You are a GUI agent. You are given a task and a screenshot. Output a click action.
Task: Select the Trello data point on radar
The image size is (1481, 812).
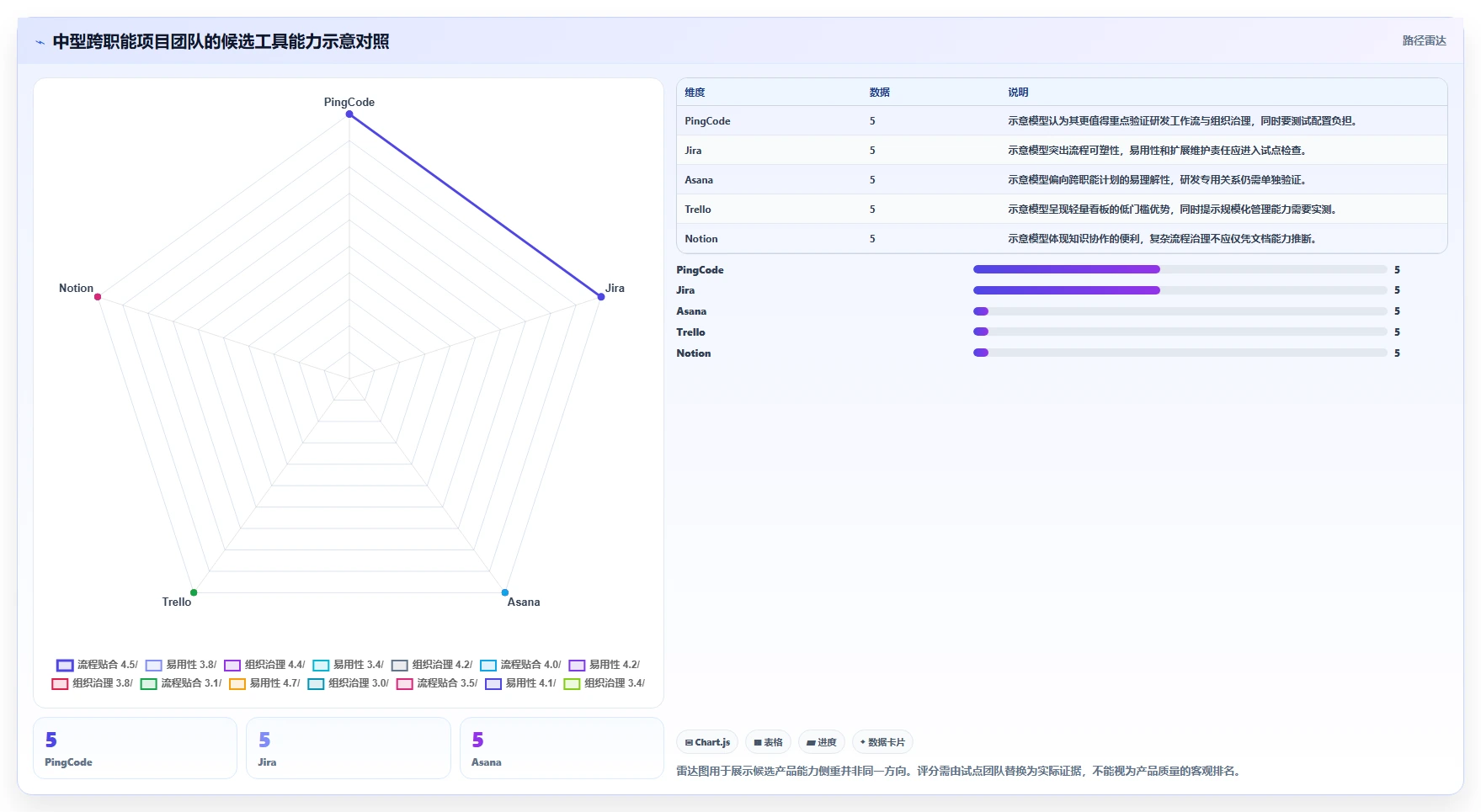[x=194, y=592]
